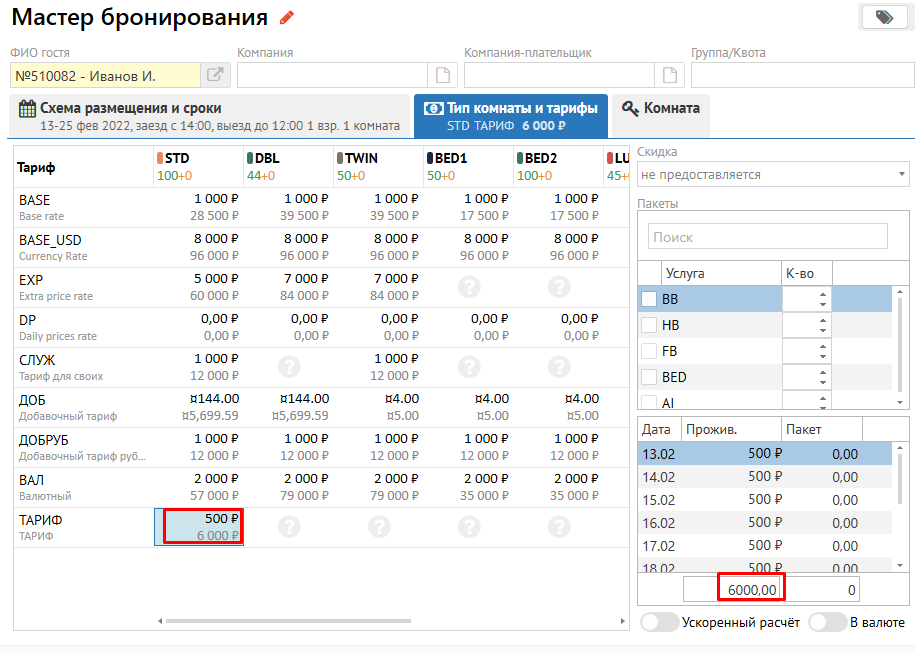Click question mark in СЛУЖ row DBL column
The width and height of the screenshot is (915, 653).
click(x=289, y=367)
